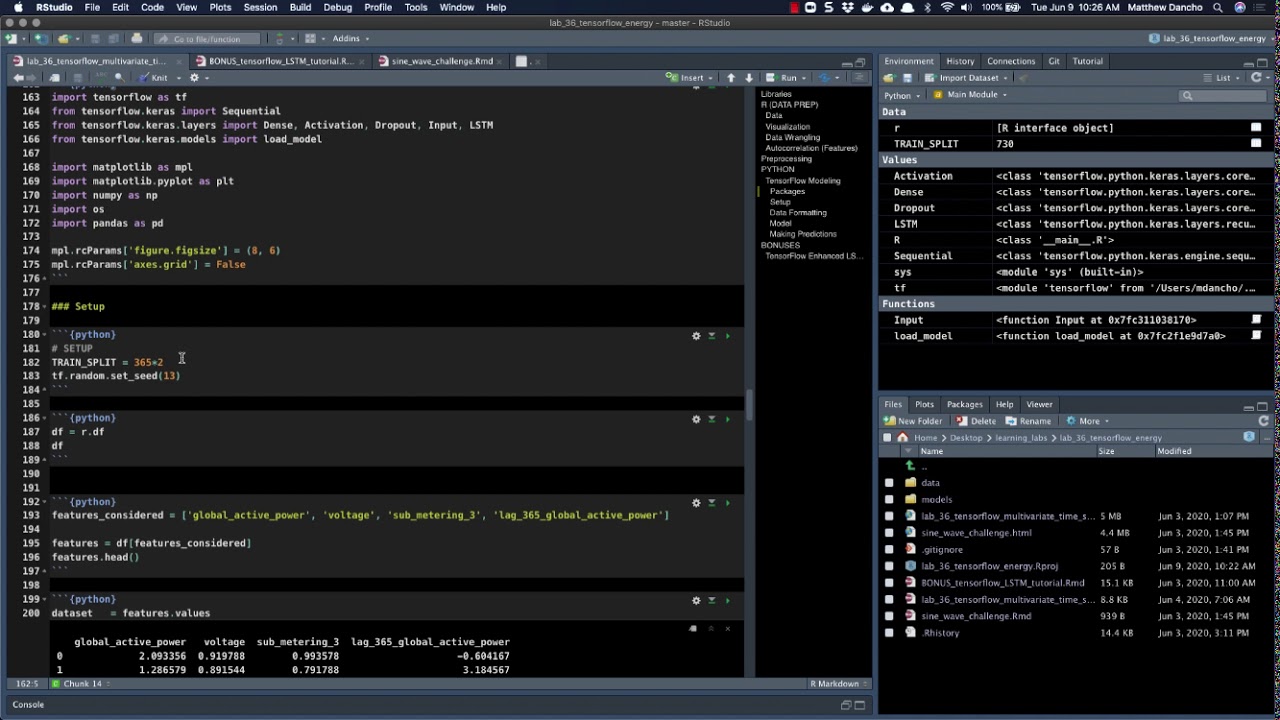Clear environment broom icon
Viewport: 1280px width, 720px height.
(x=1023, y=78)
